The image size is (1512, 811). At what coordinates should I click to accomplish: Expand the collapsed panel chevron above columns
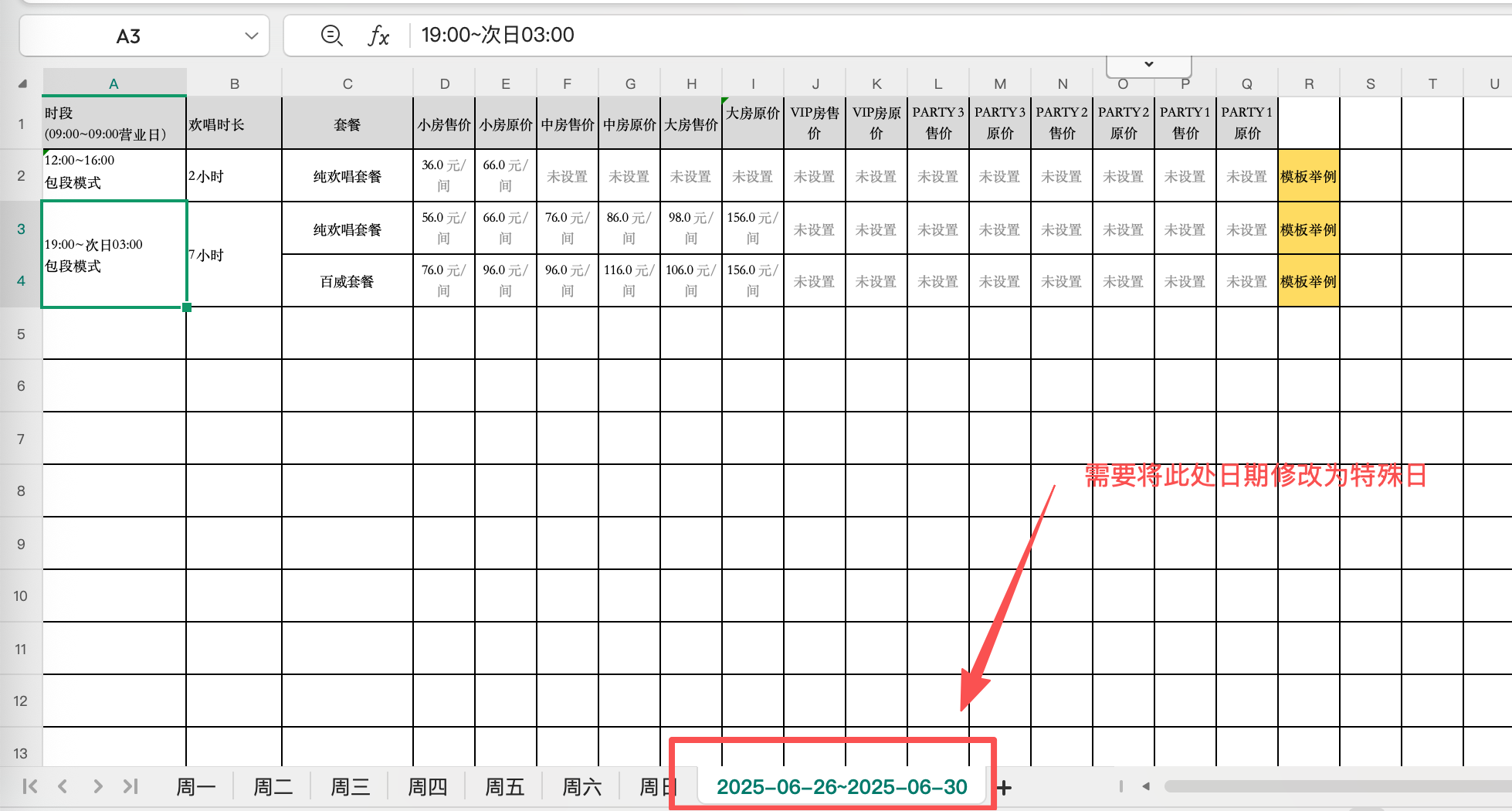pyautogui.click(x=1148, y=64)
